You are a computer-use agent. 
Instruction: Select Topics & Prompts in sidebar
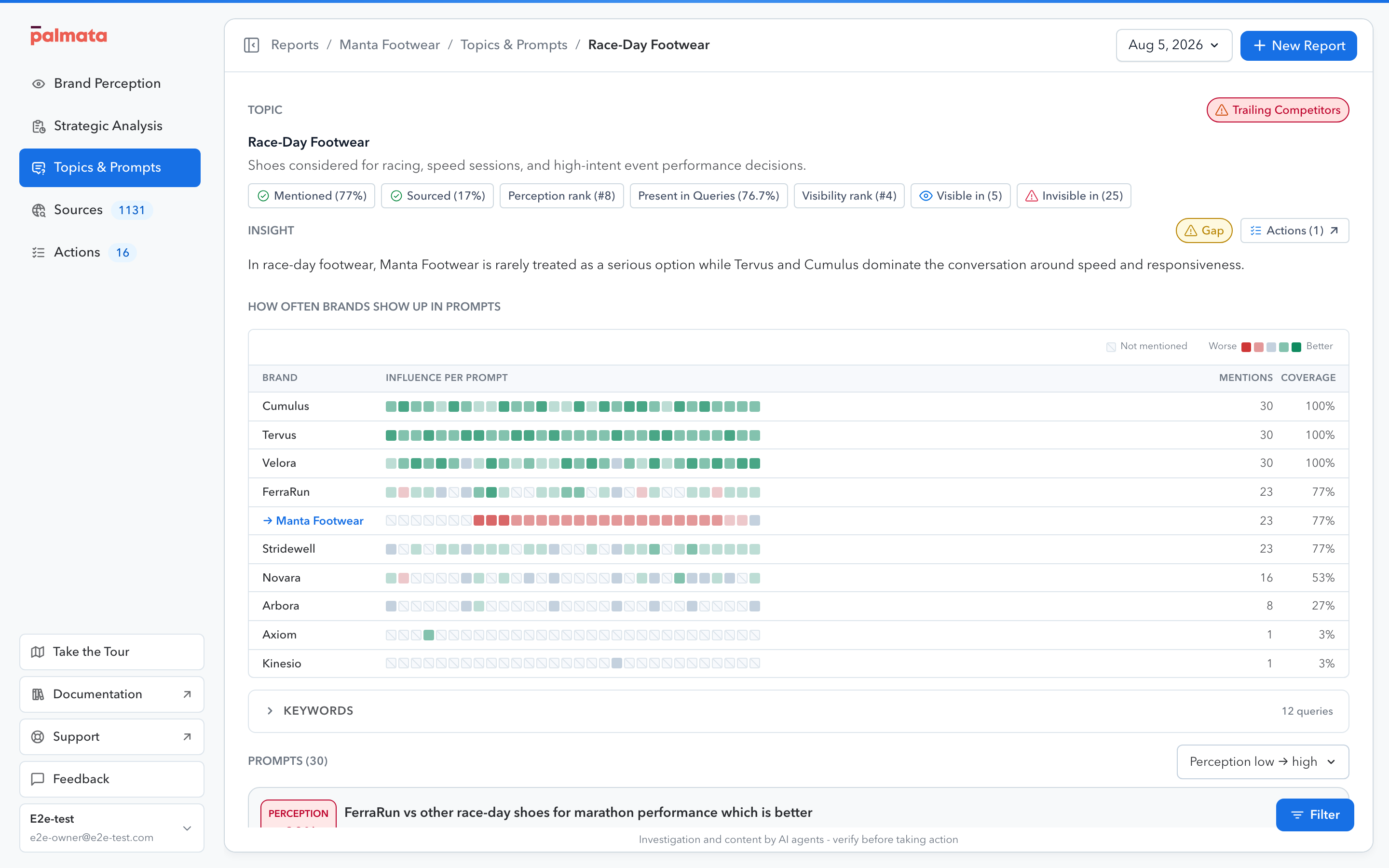point(109,168)
